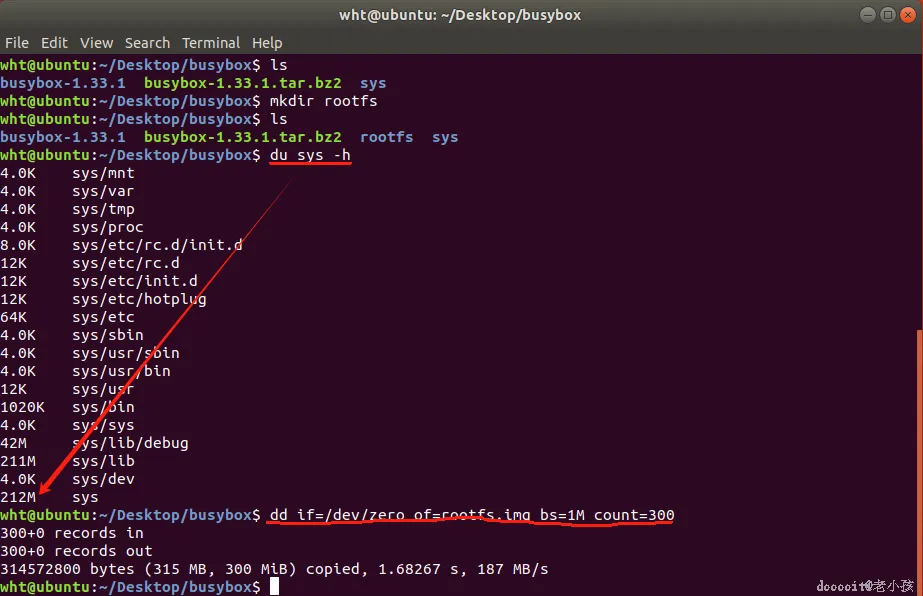
Task: Open the Search menu
Action: point(147,43)
